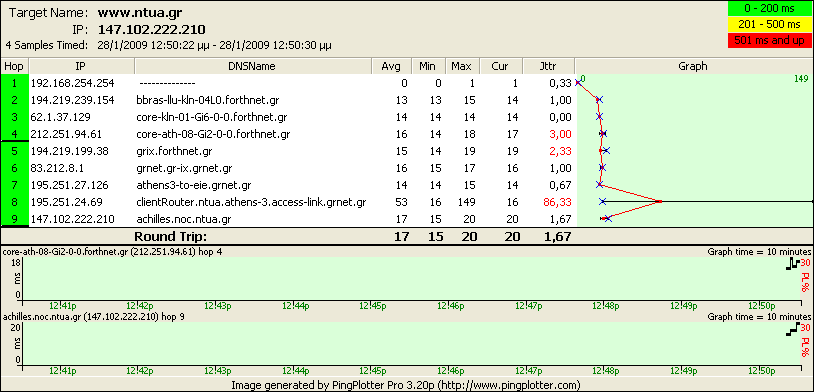814x392 pixels.
Task: Select hop 4 green cell
Action: point(15,133)
